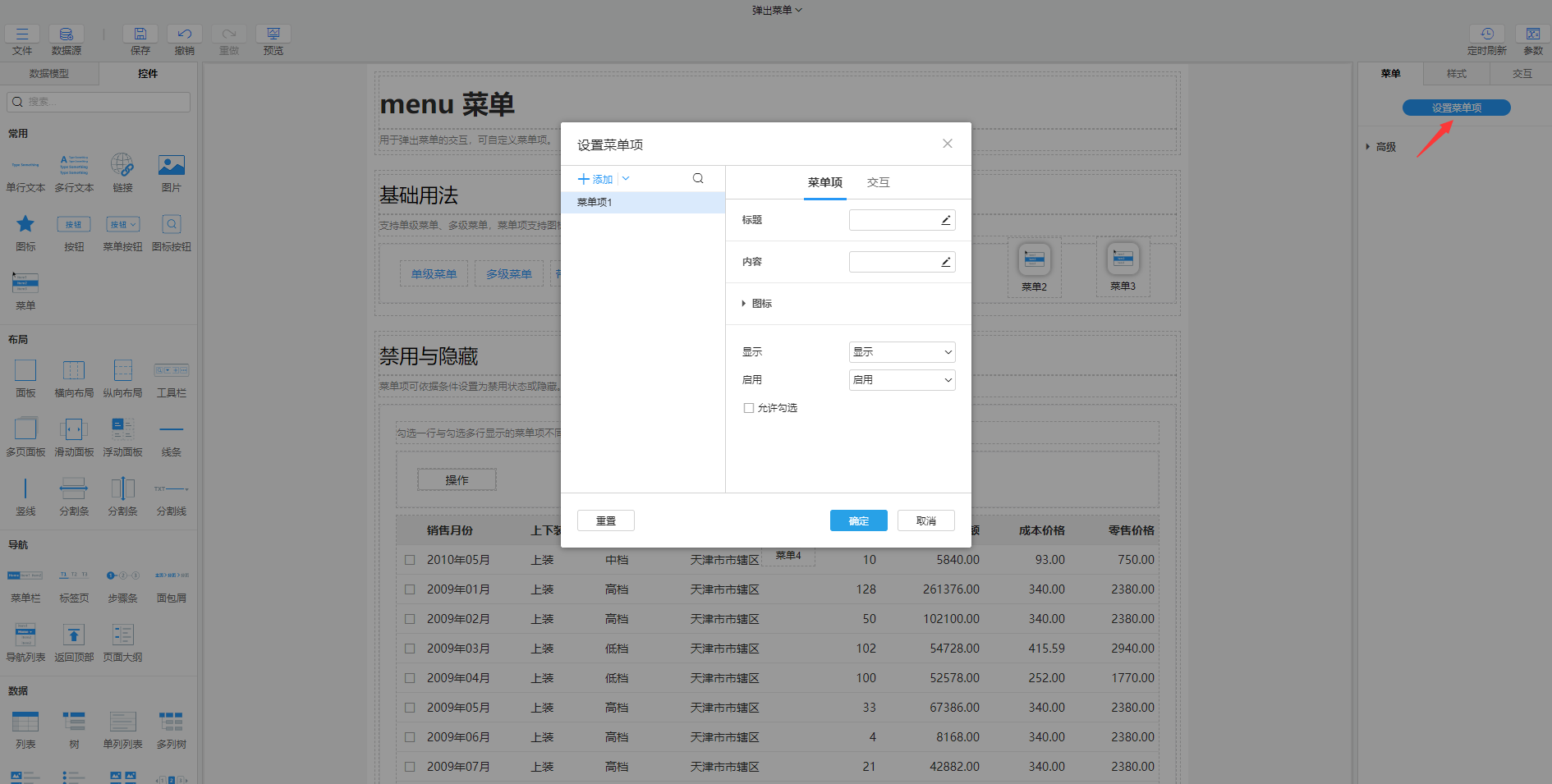Click the Undo toolbar icon
The image size is (1552, 784).
(x=185, y=34)
